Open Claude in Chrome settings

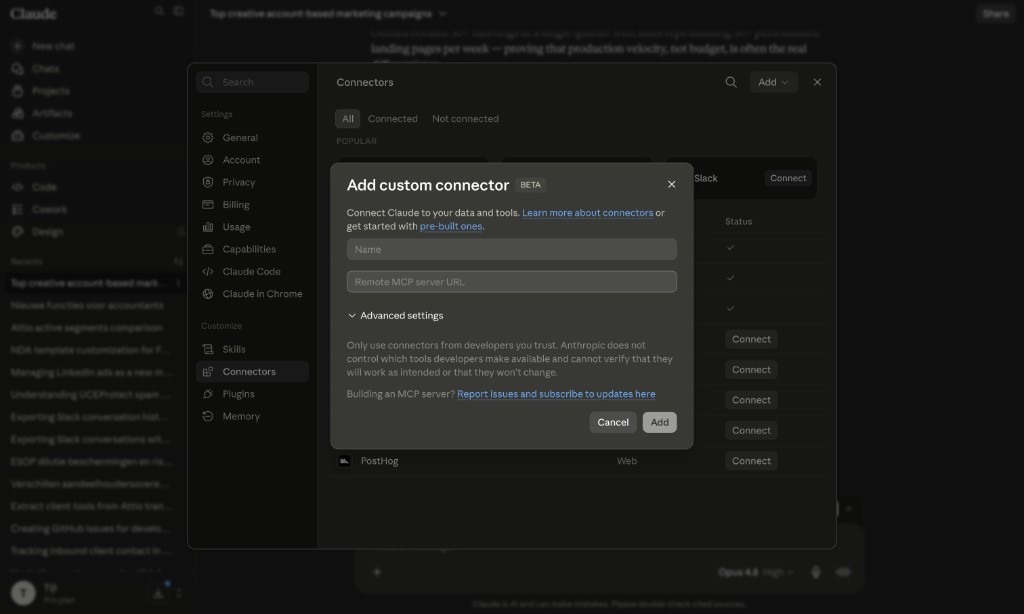pyautogui.click(x=252, y=294)
